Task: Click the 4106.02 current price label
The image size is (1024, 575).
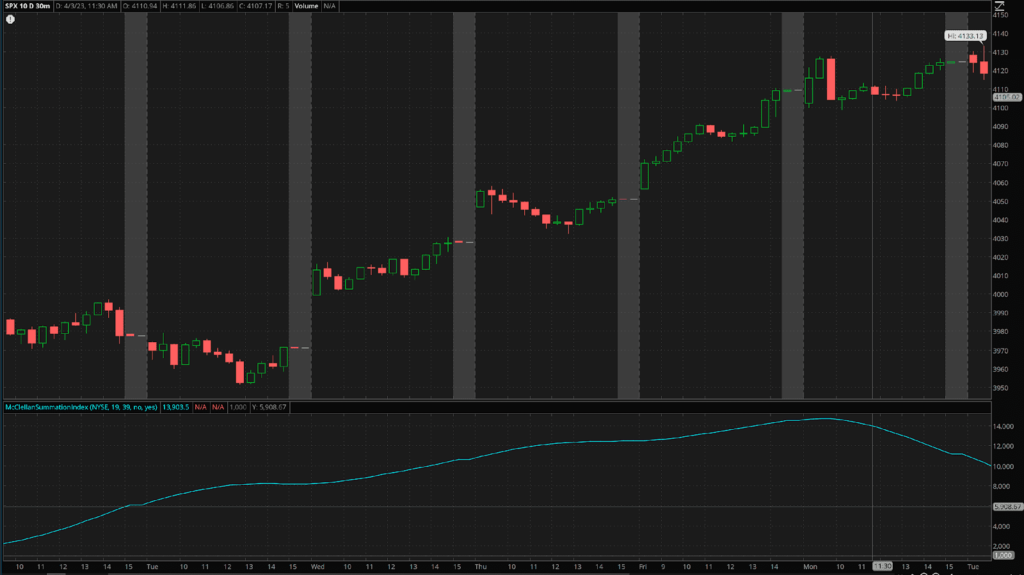Action: [x=1006, y=97]
